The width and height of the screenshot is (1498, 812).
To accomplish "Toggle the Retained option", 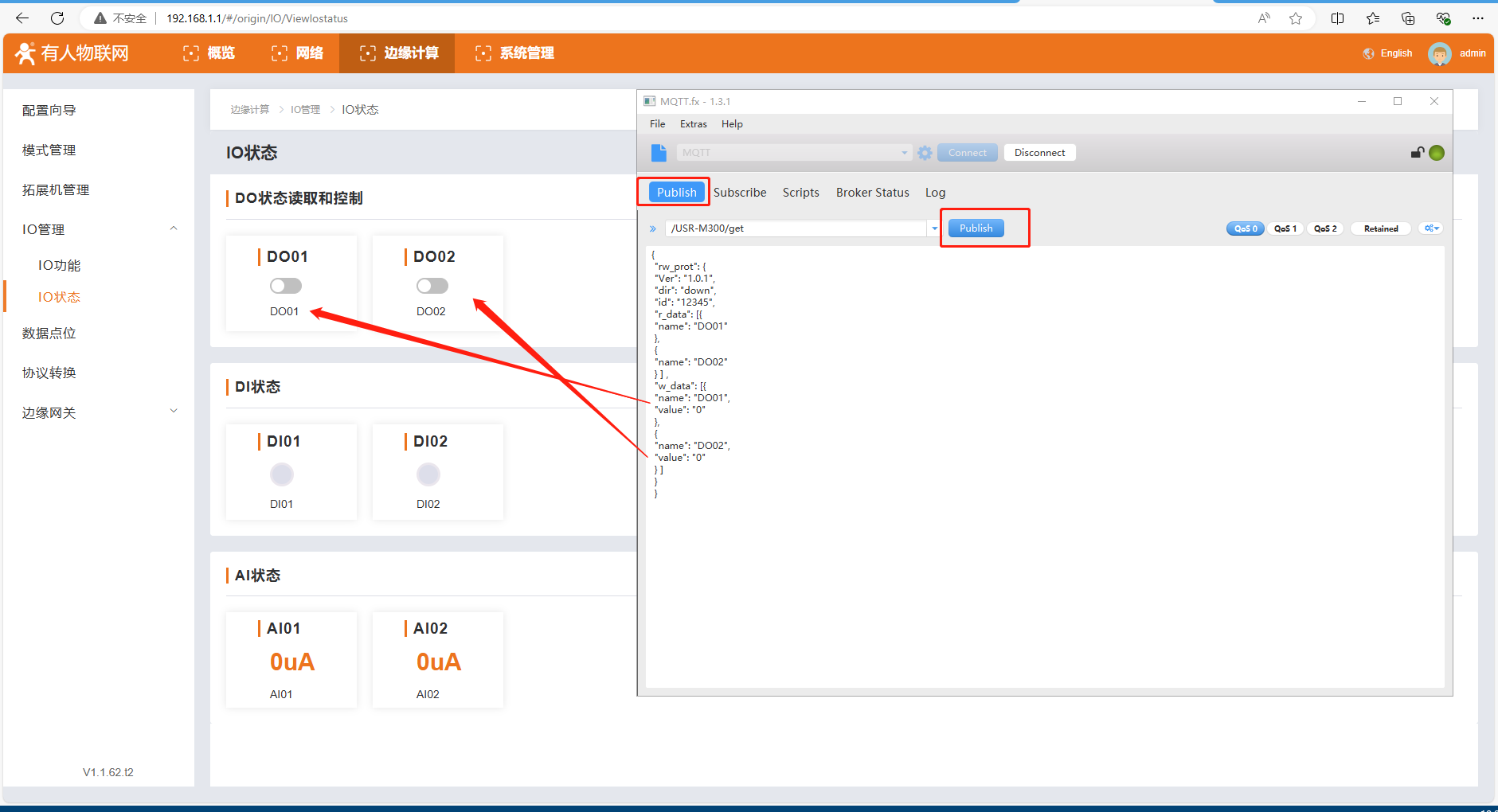I will point(1381,228).
